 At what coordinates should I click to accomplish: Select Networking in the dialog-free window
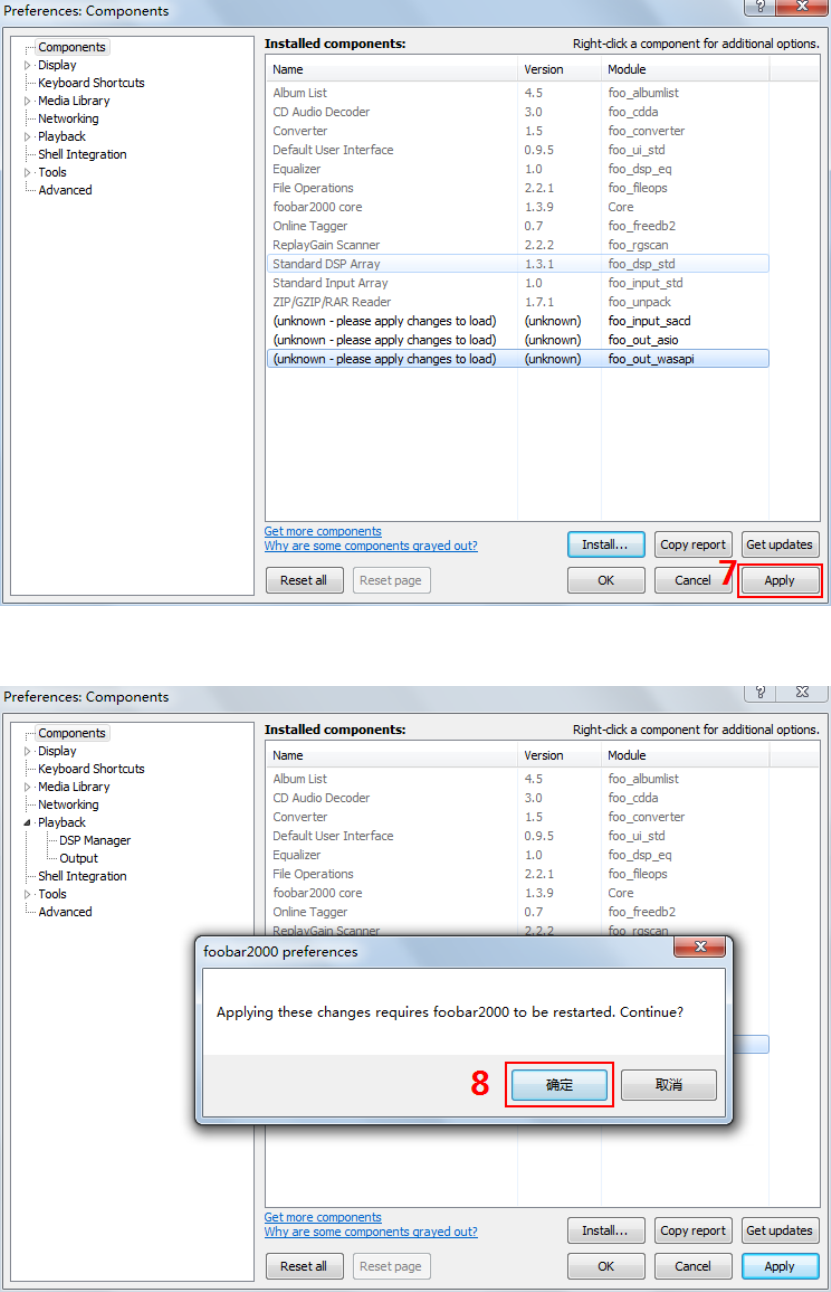[68, 119]
